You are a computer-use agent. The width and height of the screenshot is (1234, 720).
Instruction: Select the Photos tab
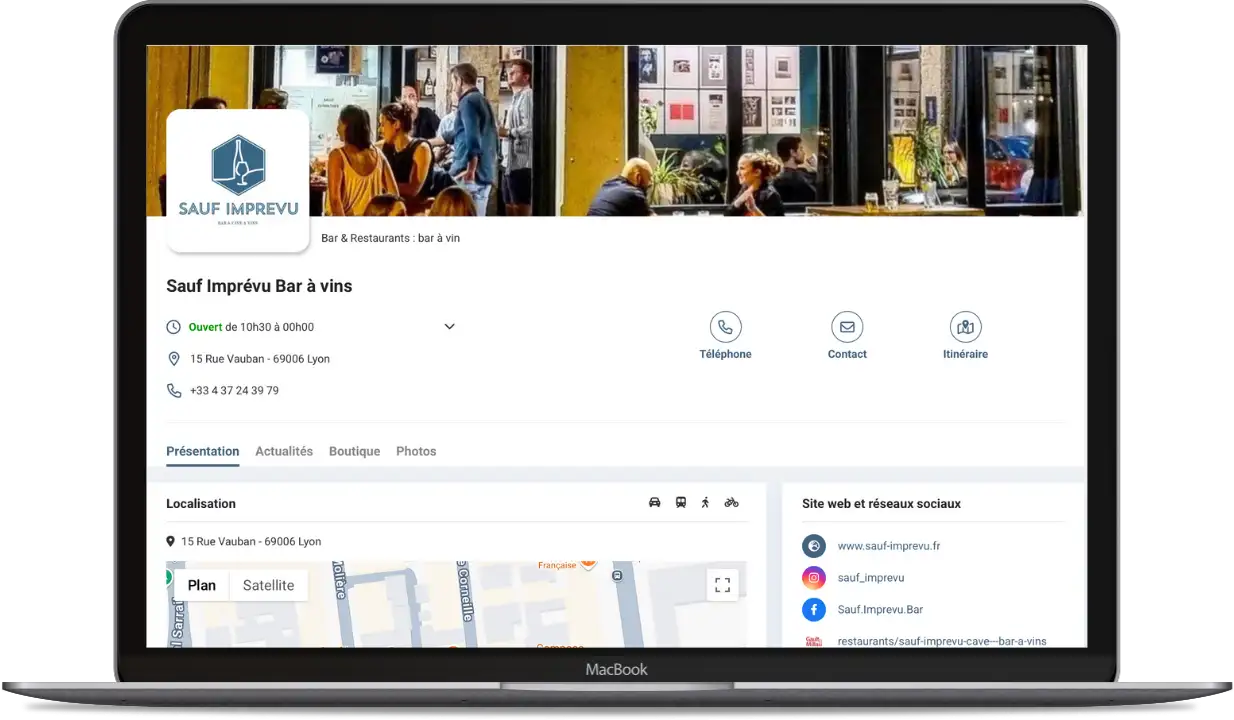(416, 451)
